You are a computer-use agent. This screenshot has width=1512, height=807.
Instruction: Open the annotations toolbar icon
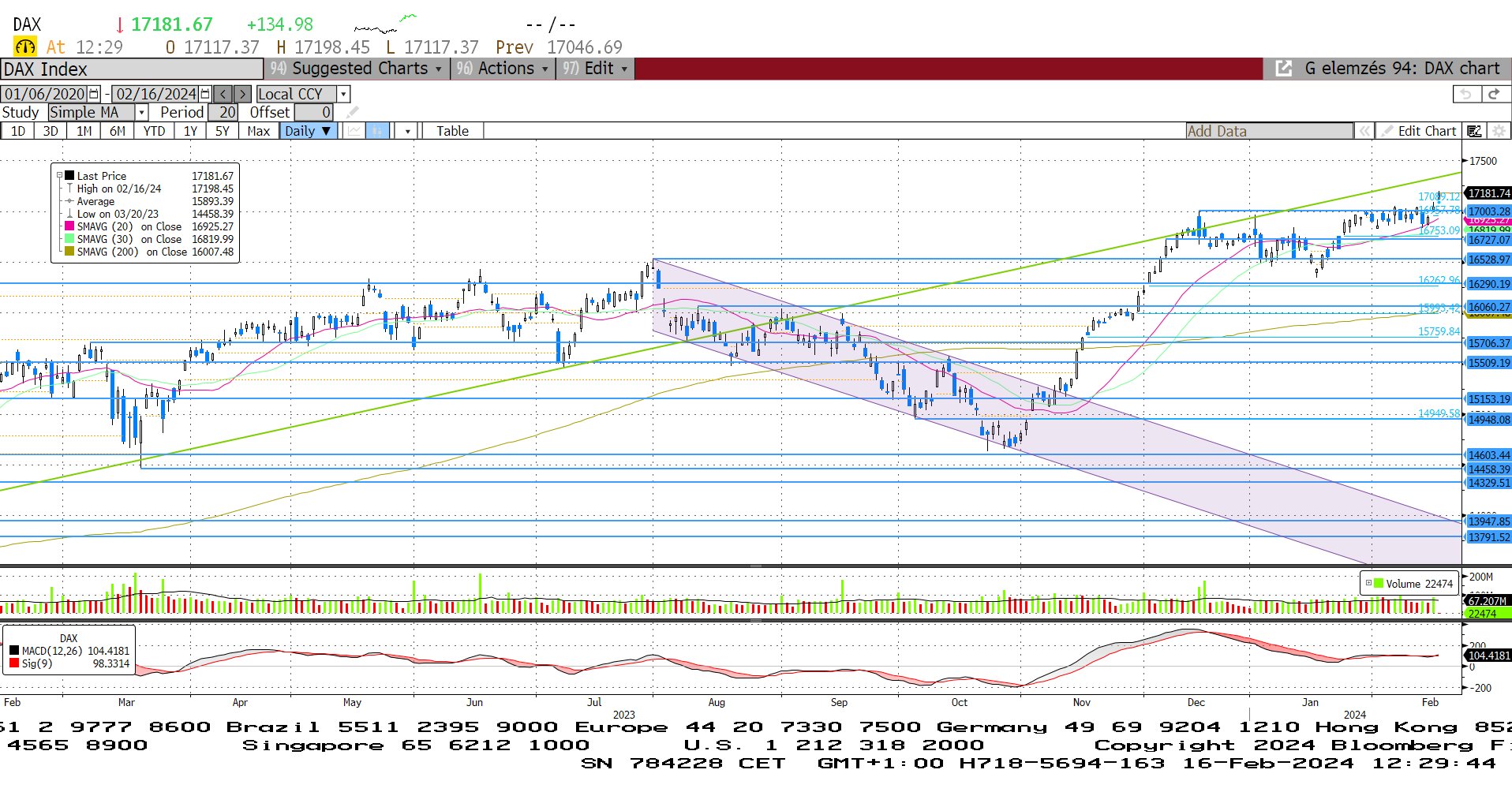(1473, 131)
